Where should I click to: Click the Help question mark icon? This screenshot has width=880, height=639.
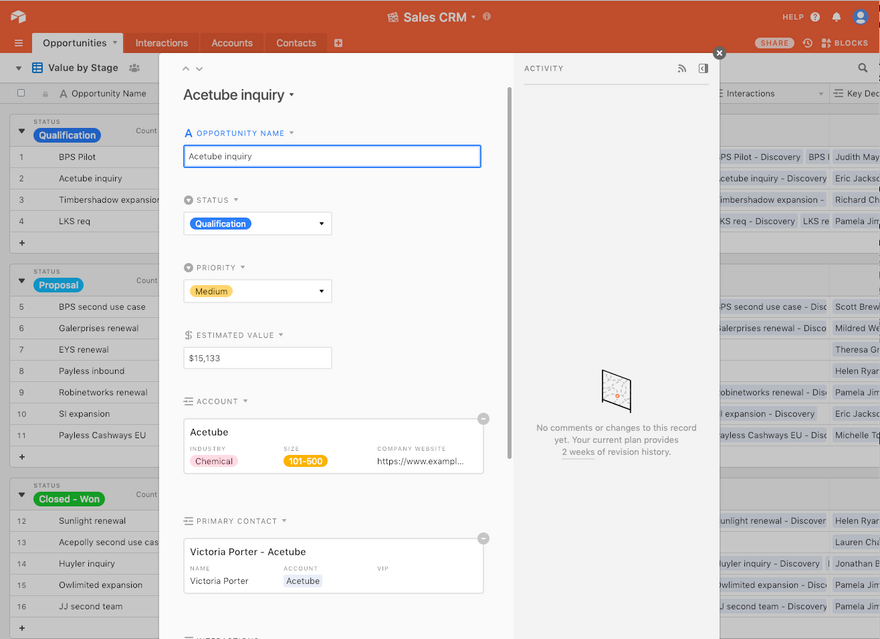[x=815, y=17]
